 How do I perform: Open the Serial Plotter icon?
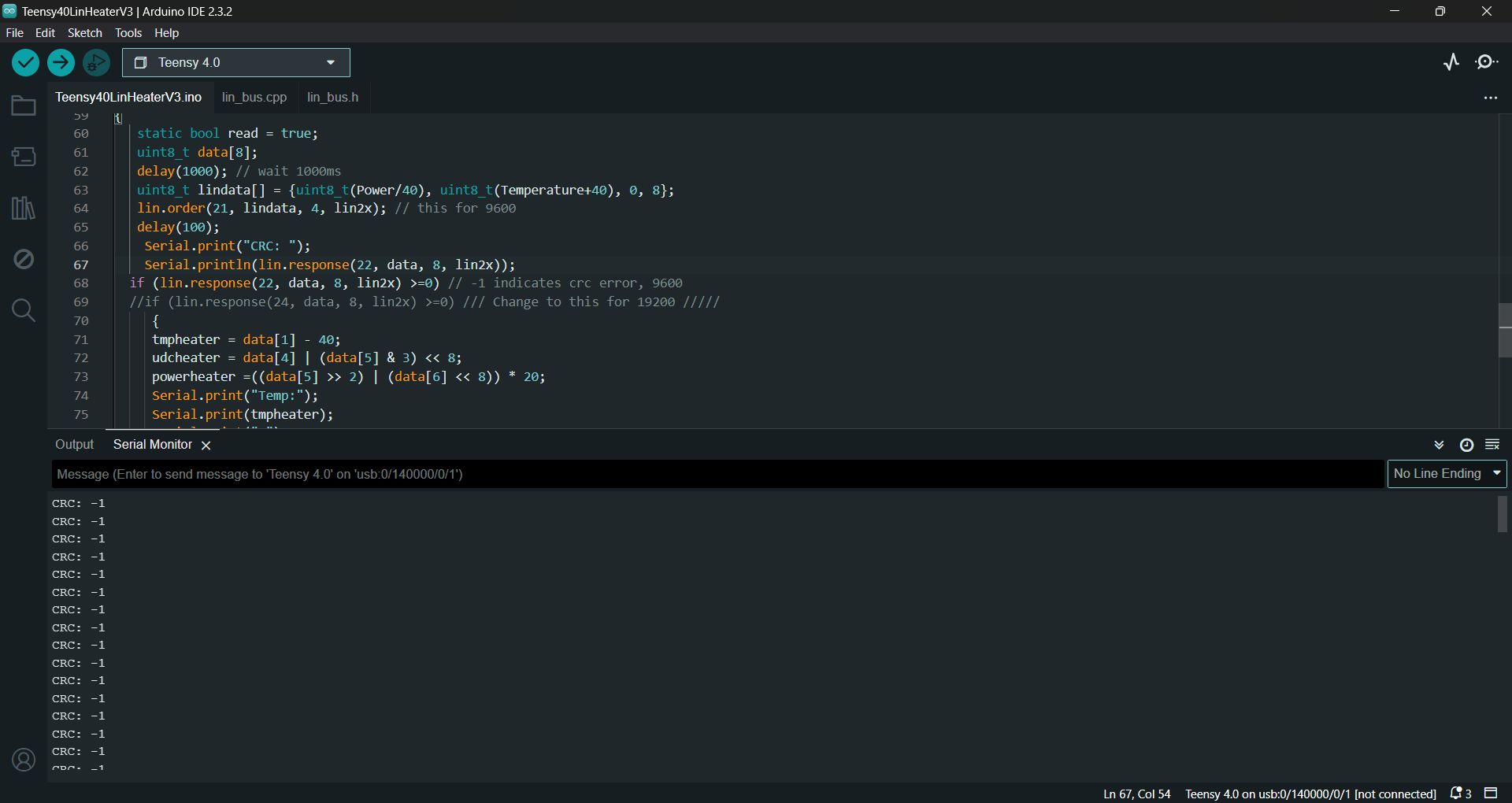(x=1451, y=62)
